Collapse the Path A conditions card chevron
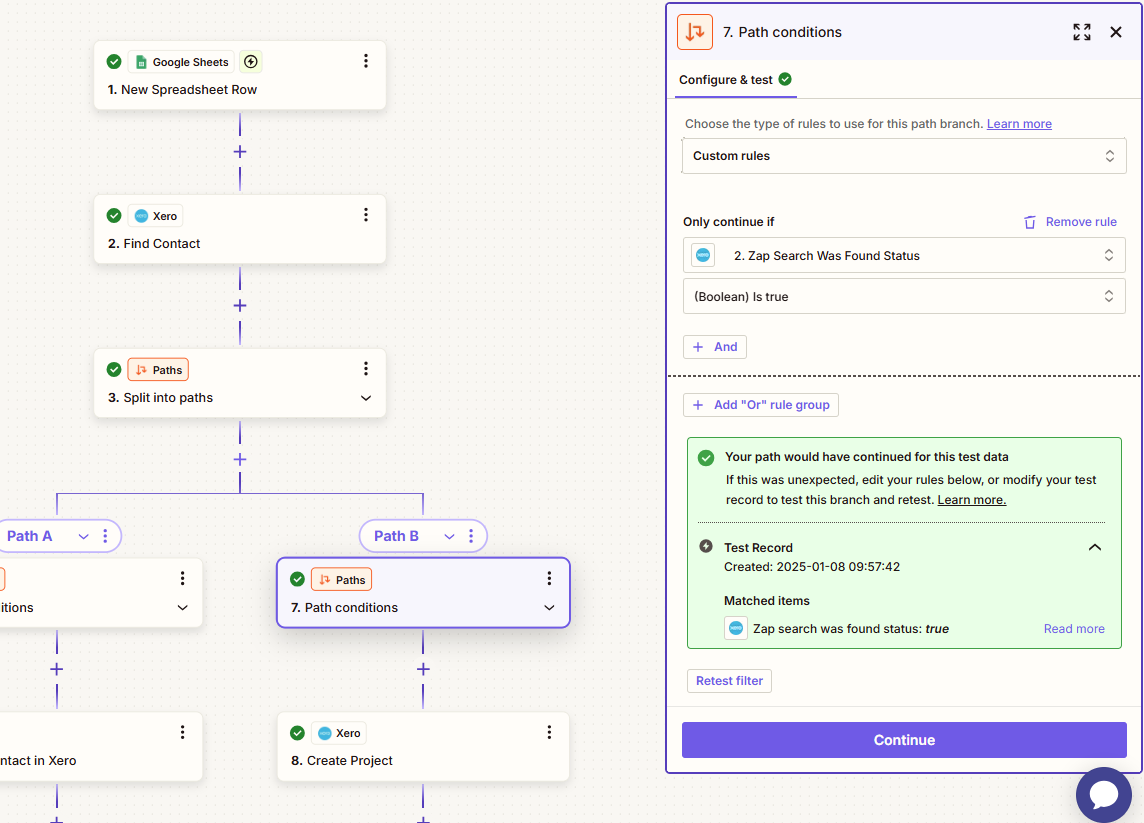This screenshot has width=1144, height=823. tap(182, 608)
